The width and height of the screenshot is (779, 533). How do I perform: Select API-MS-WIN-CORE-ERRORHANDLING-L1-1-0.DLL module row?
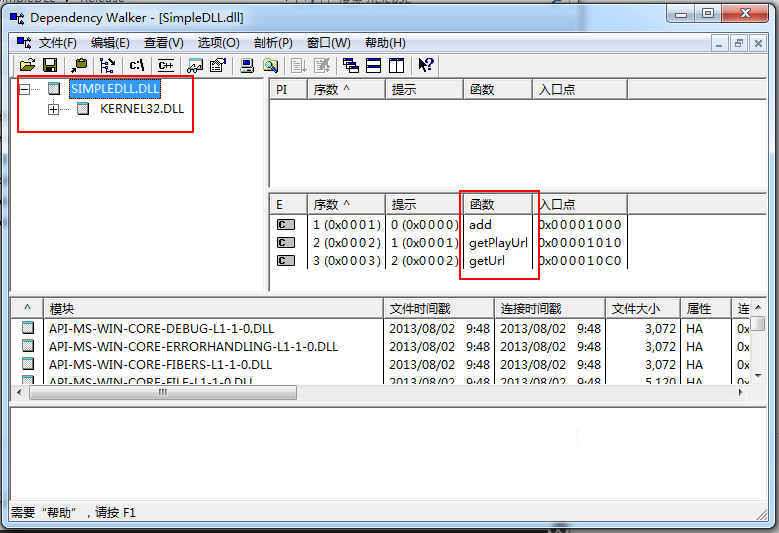click(380, 346)
